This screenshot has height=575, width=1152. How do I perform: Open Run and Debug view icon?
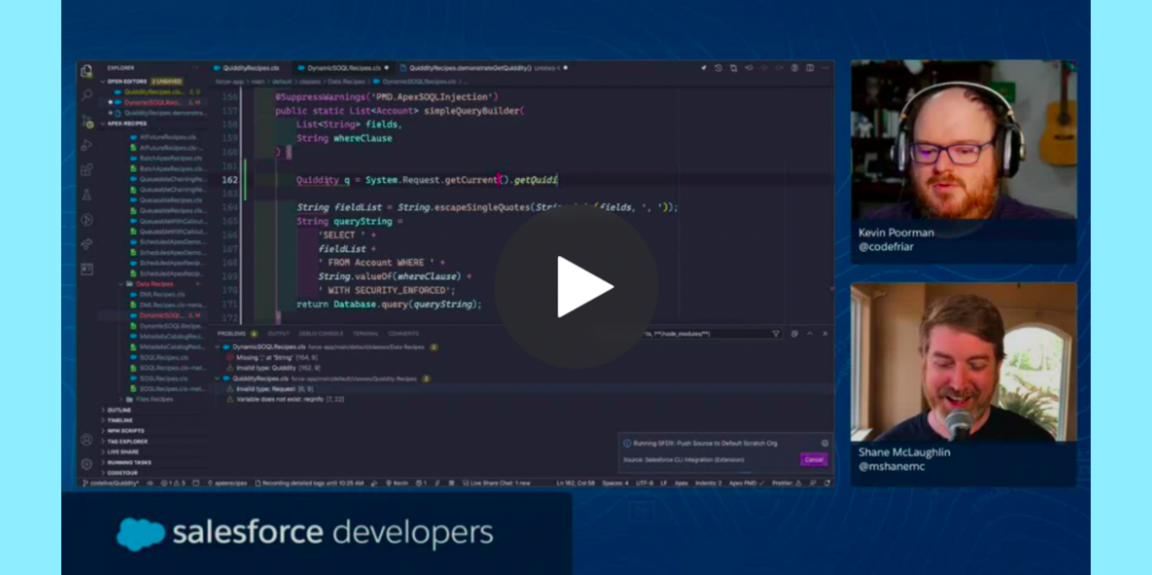pos(87,145)
